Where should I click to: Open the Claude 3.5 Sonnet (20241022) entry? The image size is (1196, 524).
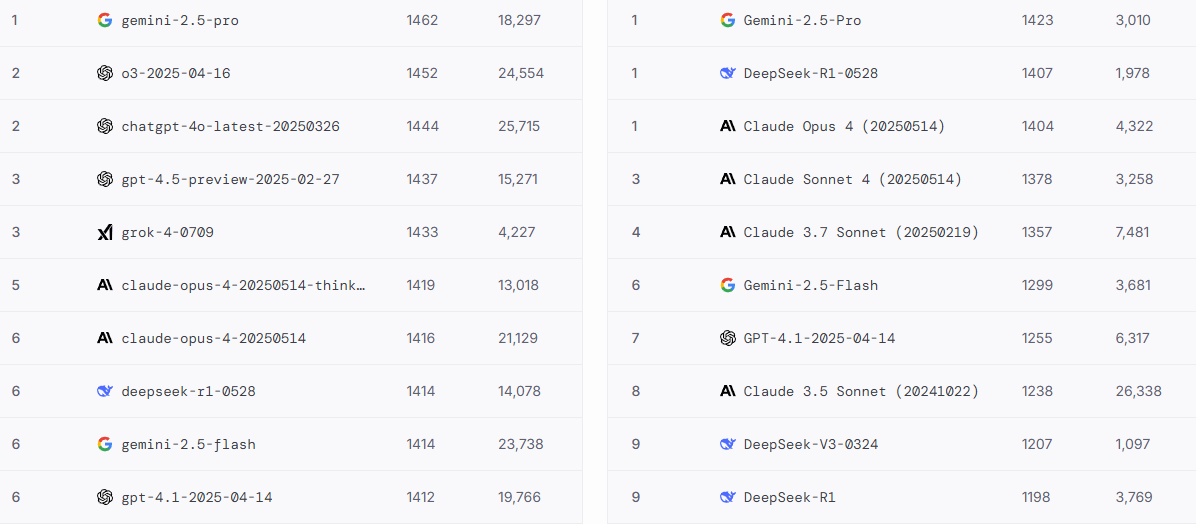pyautogui.click(x=861, y=391)
